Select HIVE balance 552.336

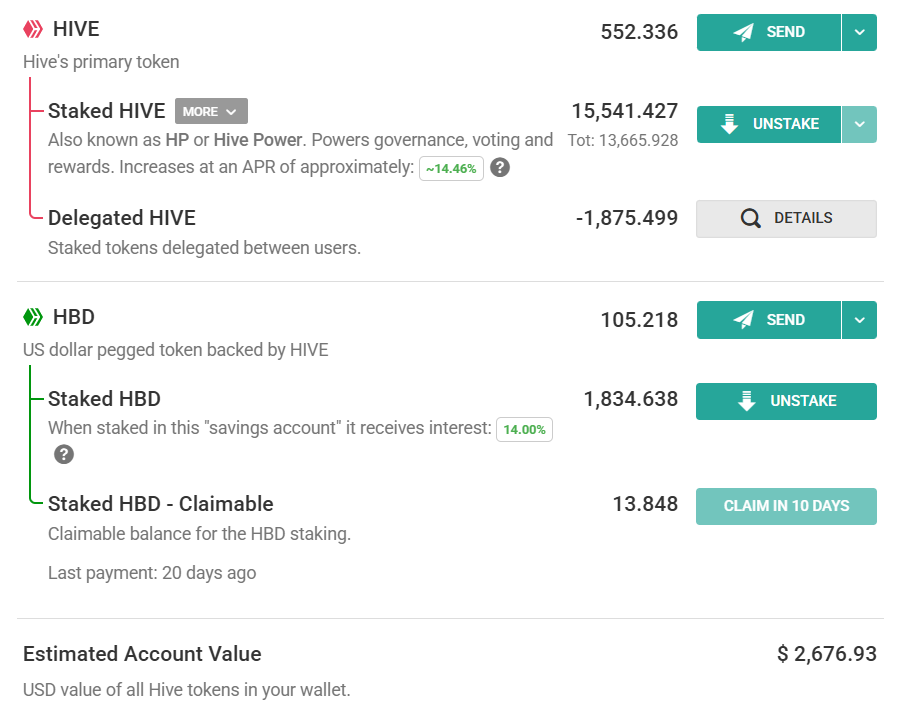click(639, 32)
